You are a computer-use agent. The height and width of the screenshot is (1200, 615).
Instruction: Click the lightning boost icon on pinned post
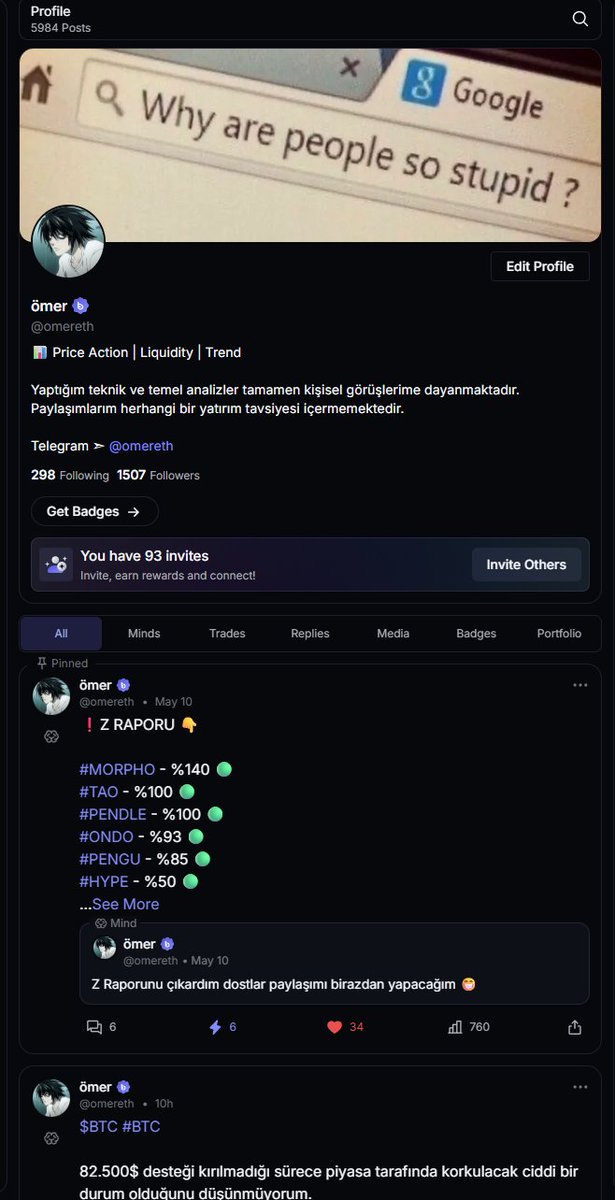215,1027
